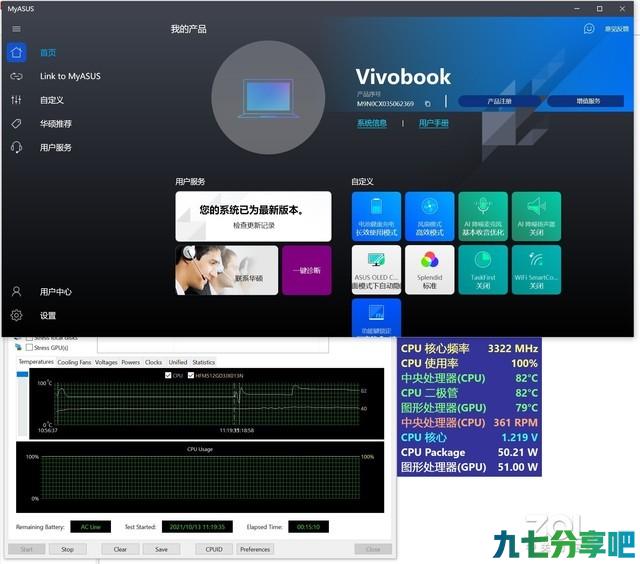Open Link to MyASUS
640x564 pixels.
click(70, 76)
